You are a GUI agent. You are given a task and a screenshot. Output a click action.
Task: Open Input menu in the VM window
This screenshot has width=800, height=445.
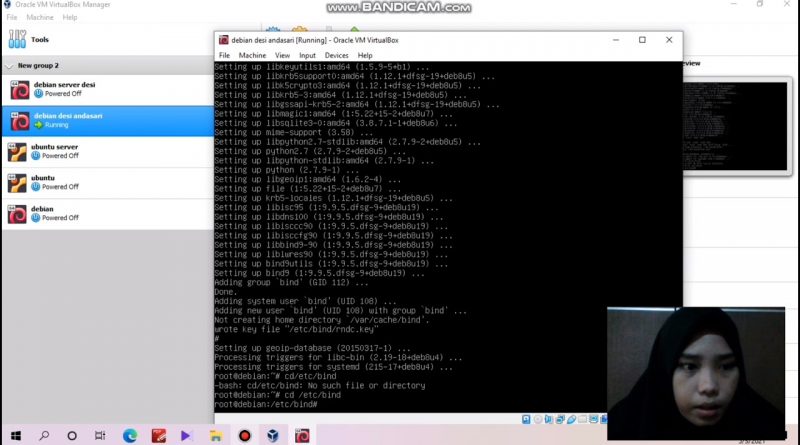(307, 55)
